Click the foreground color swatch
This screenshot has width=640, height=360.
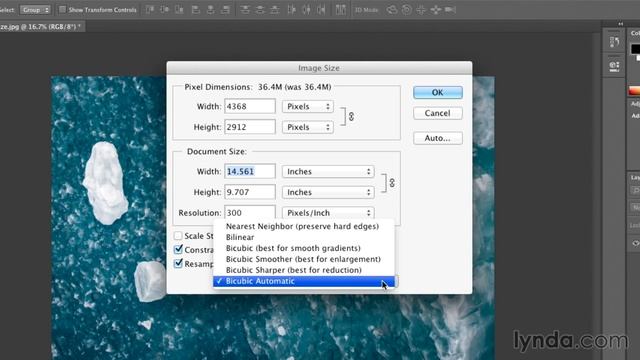pos(636,49)
